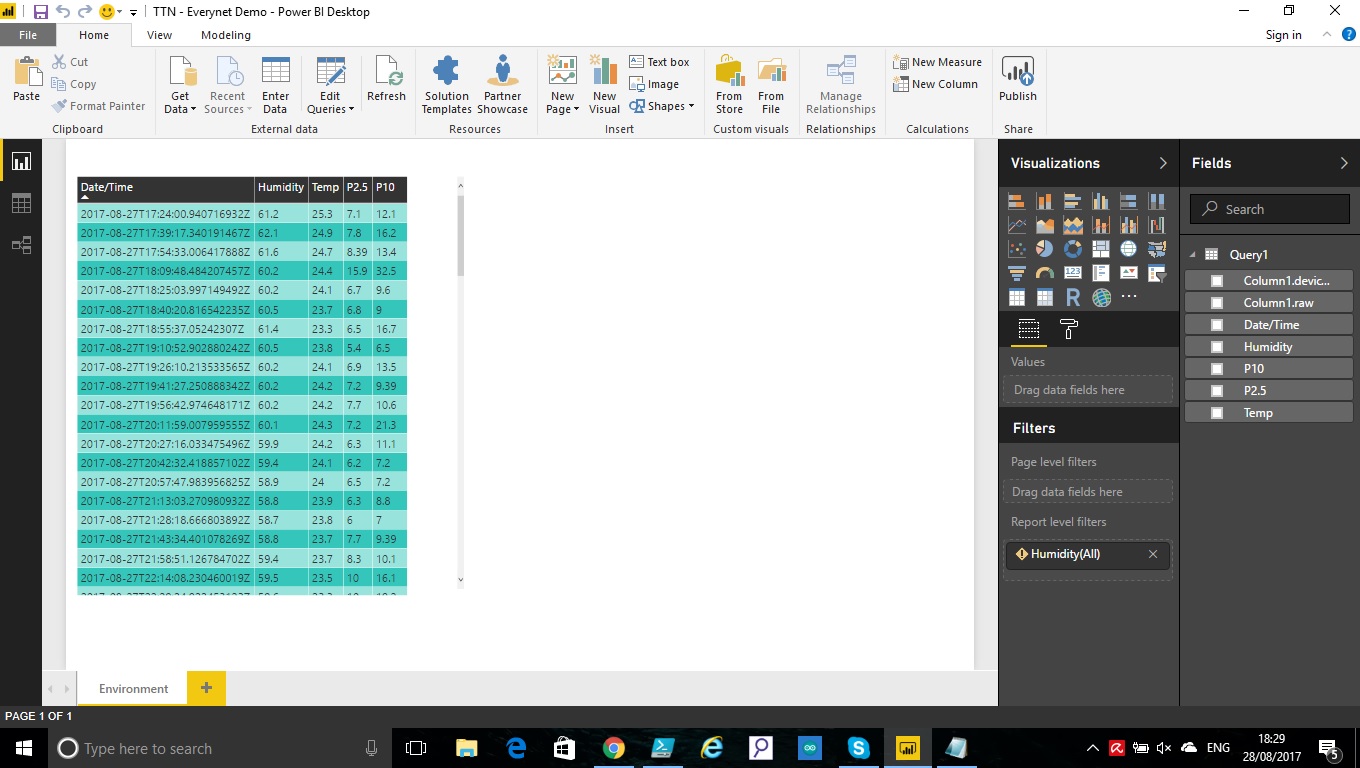
Task: Collapse the Query1 table tree
Action: click(1193, 255)
